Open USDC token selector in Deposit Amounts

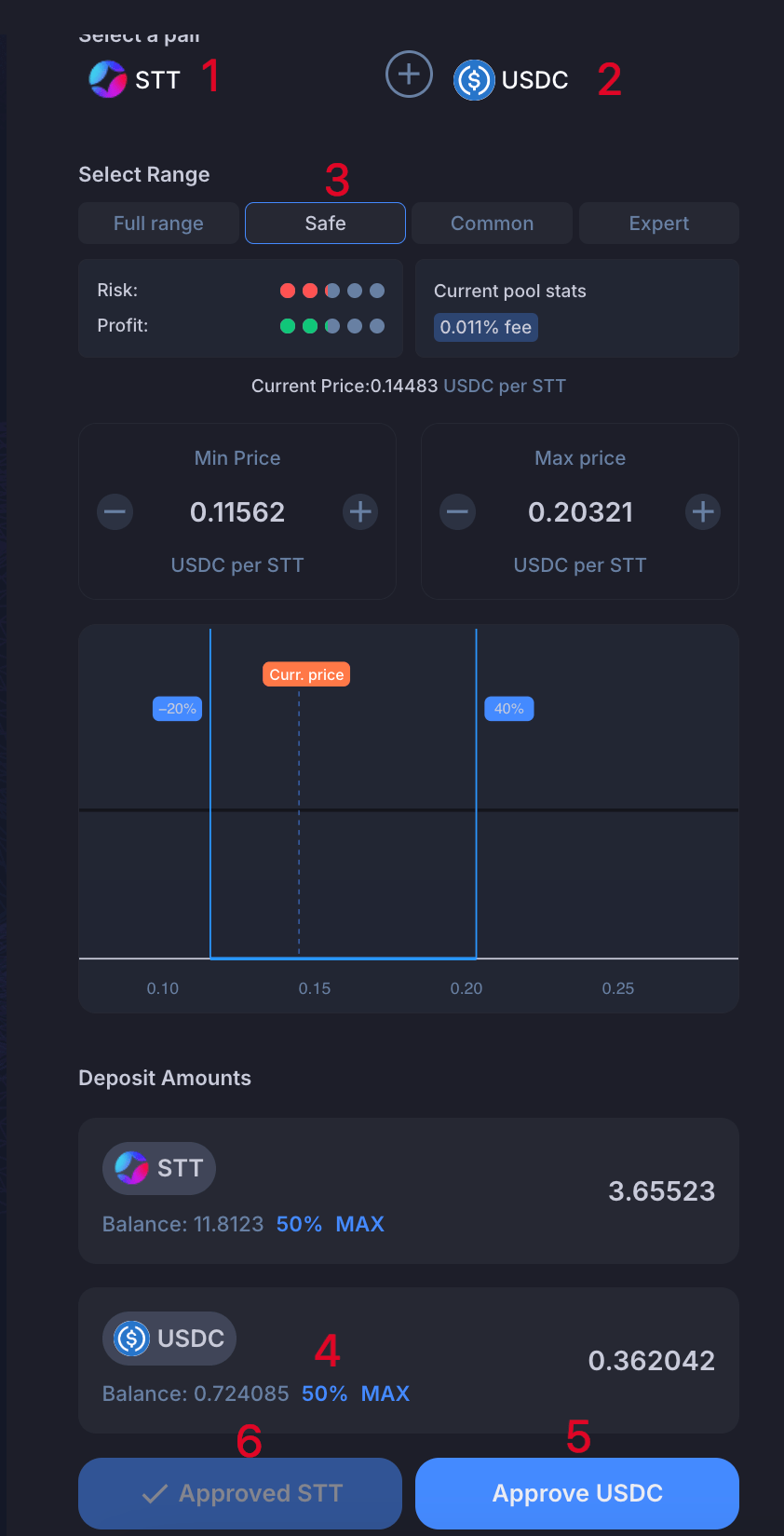click(169, 1339)
